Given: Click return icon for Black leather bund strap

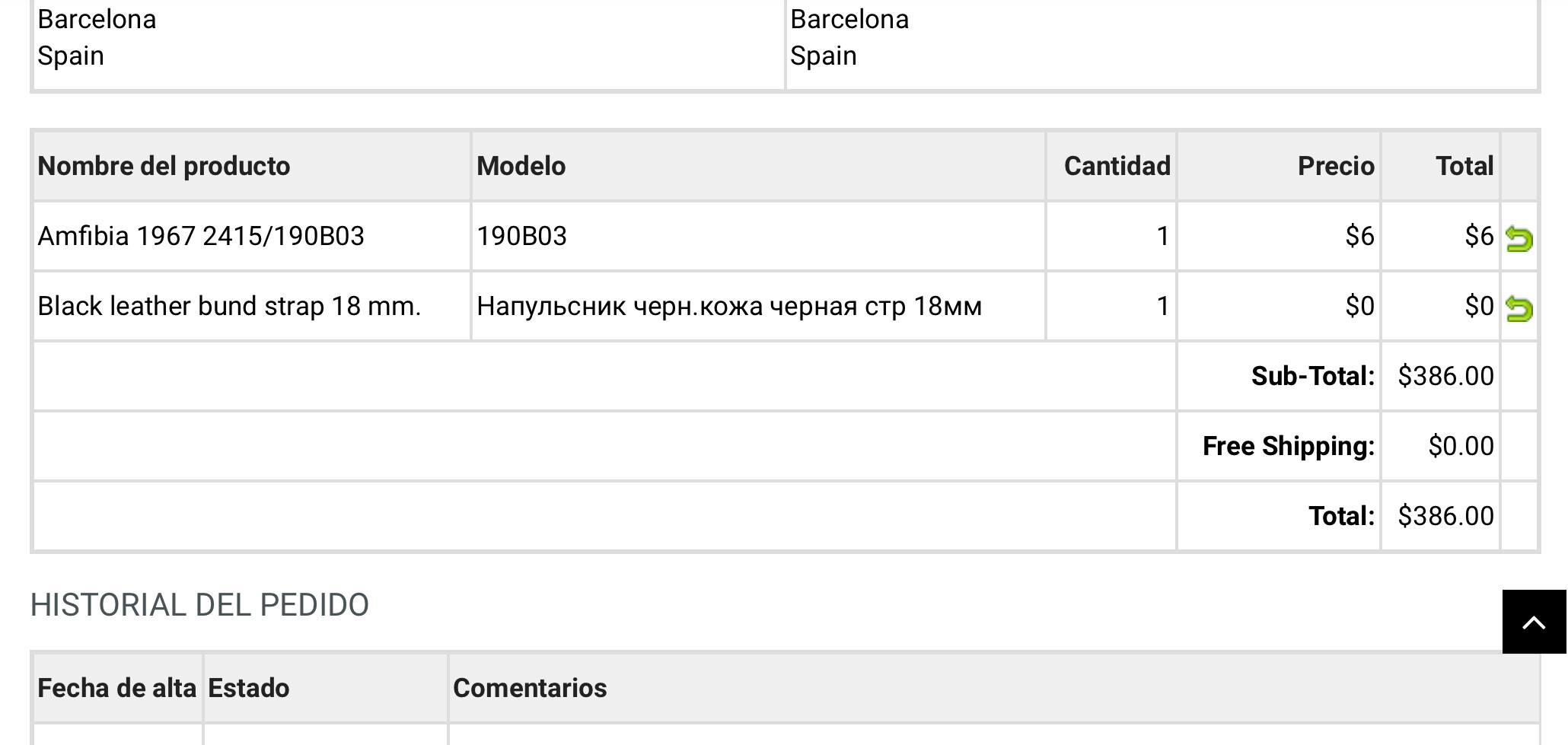Looking at the screenshot, I should (x=1519, y=309).
